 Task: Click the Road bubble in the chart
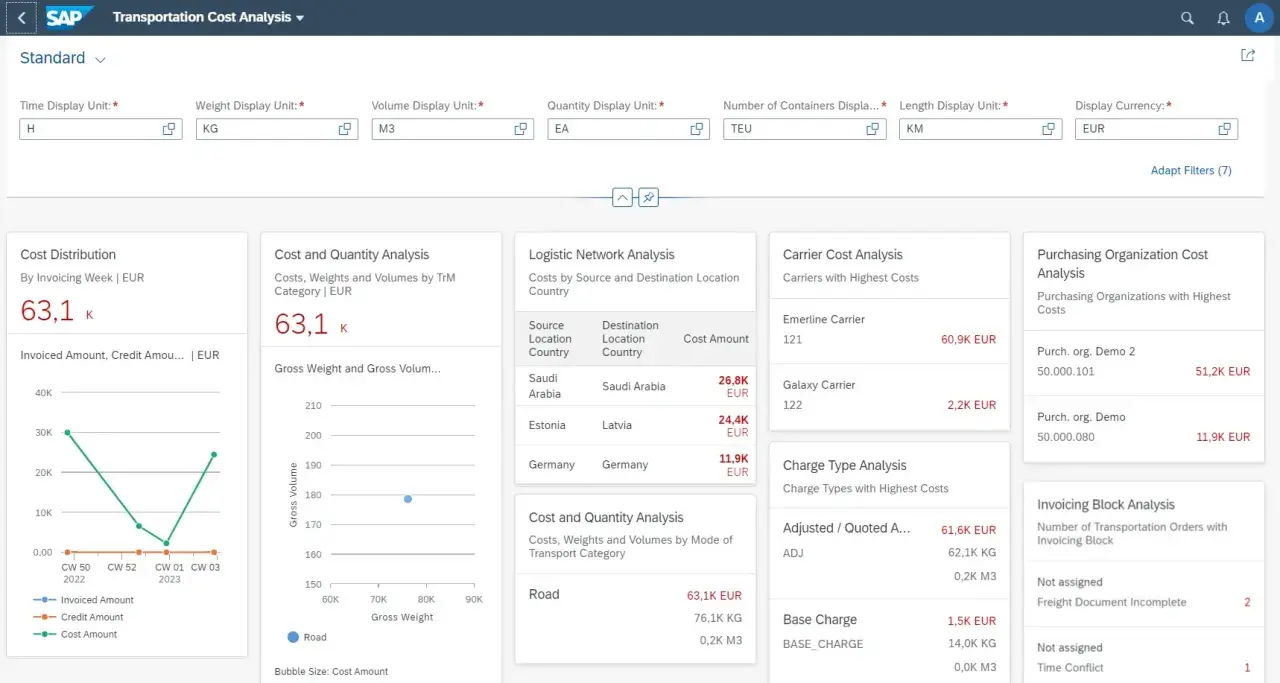click(408, 499)
